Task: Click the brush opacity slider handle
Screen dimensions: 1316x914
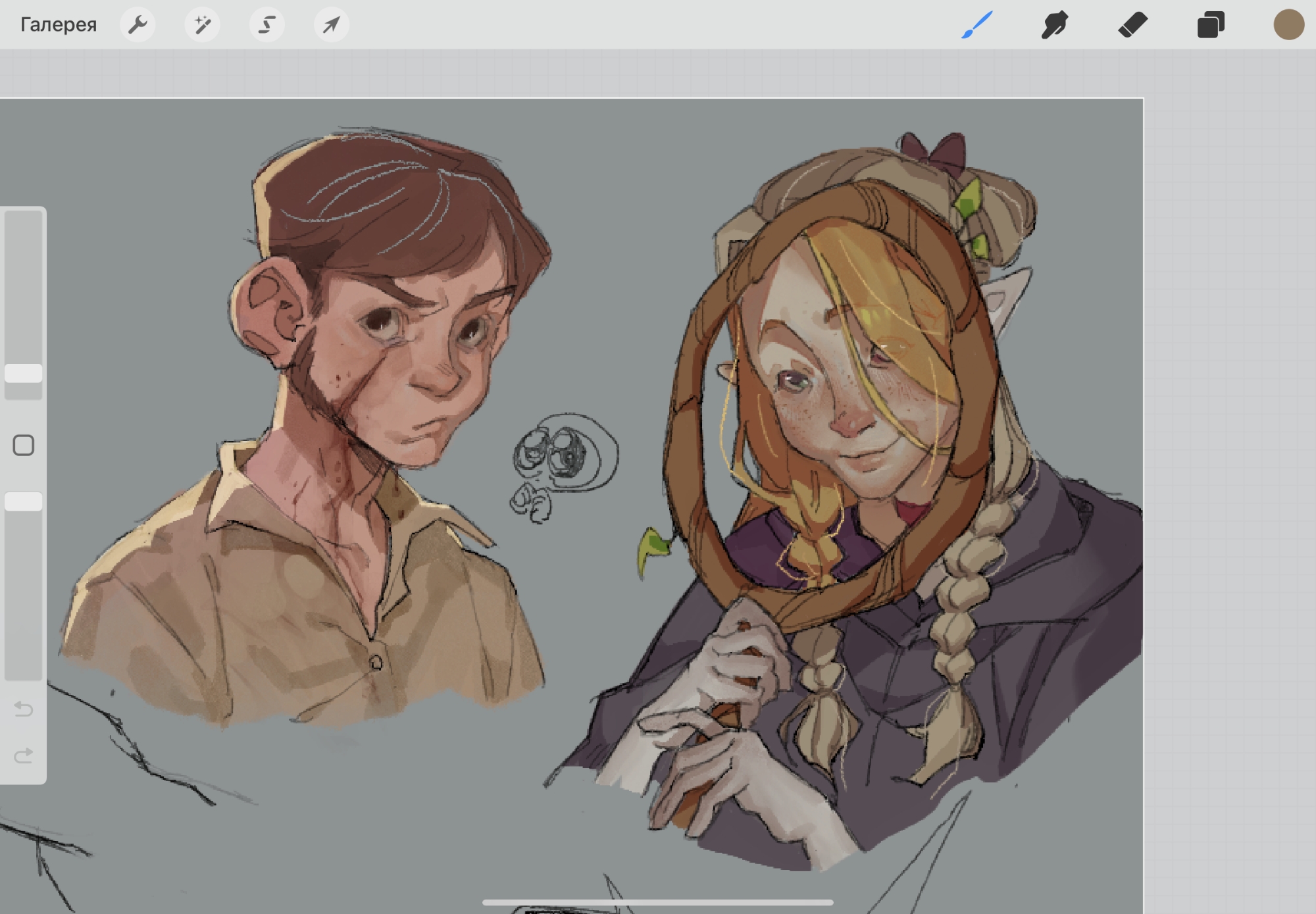Action: pyautogui.click(x=24, y=501)
